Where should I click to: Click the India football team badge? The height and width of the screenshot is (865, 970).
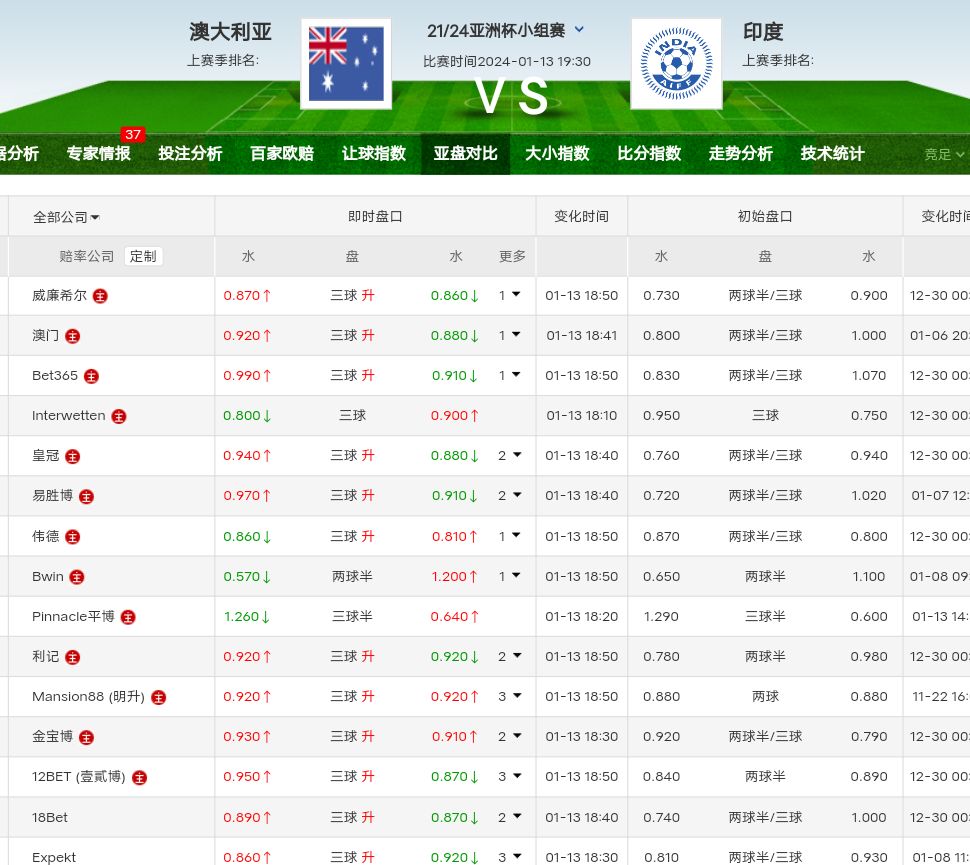[676, 64]
